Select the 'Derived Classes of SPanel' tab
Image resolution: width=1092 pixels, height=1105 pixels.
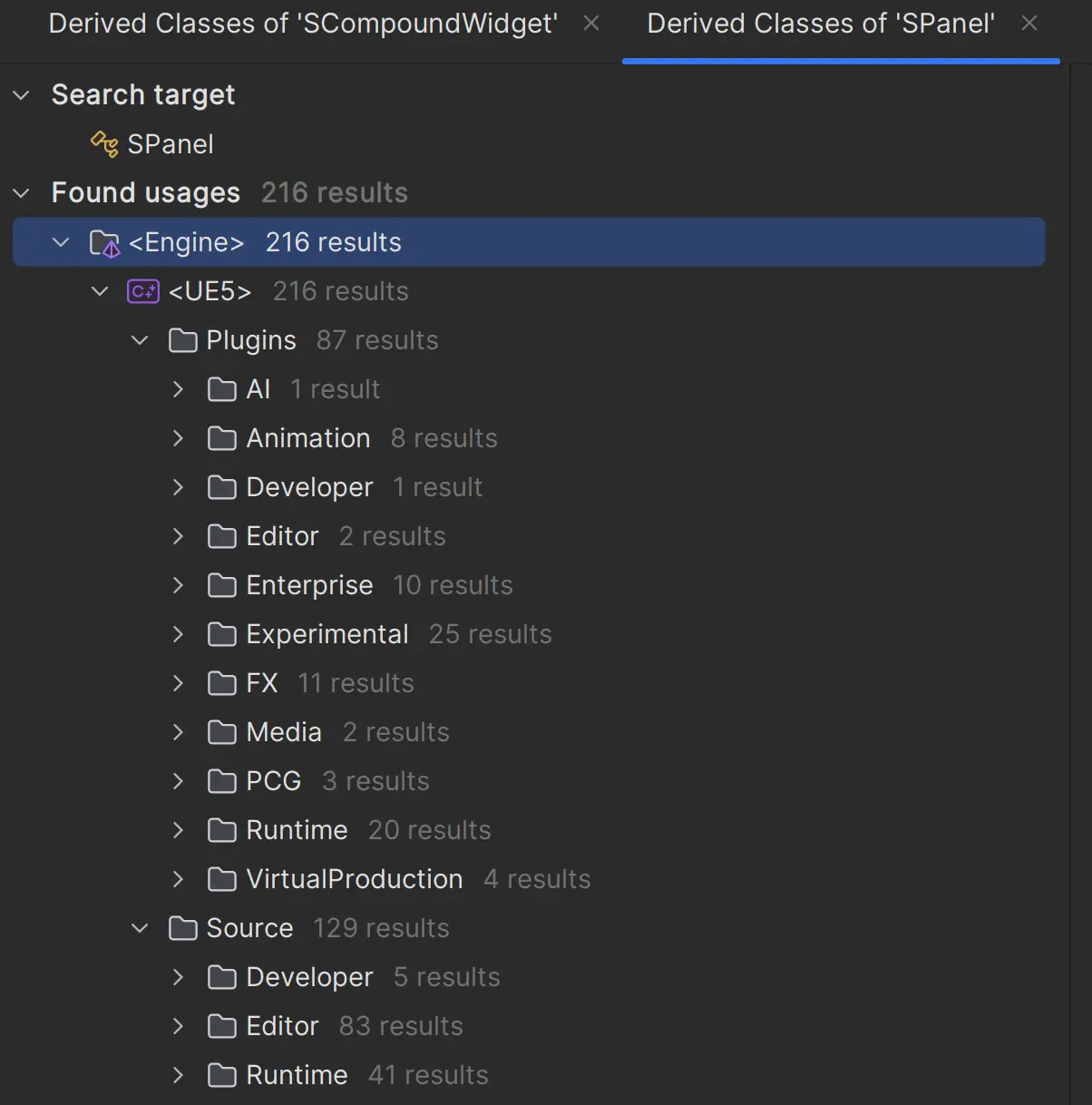point(819,24)
